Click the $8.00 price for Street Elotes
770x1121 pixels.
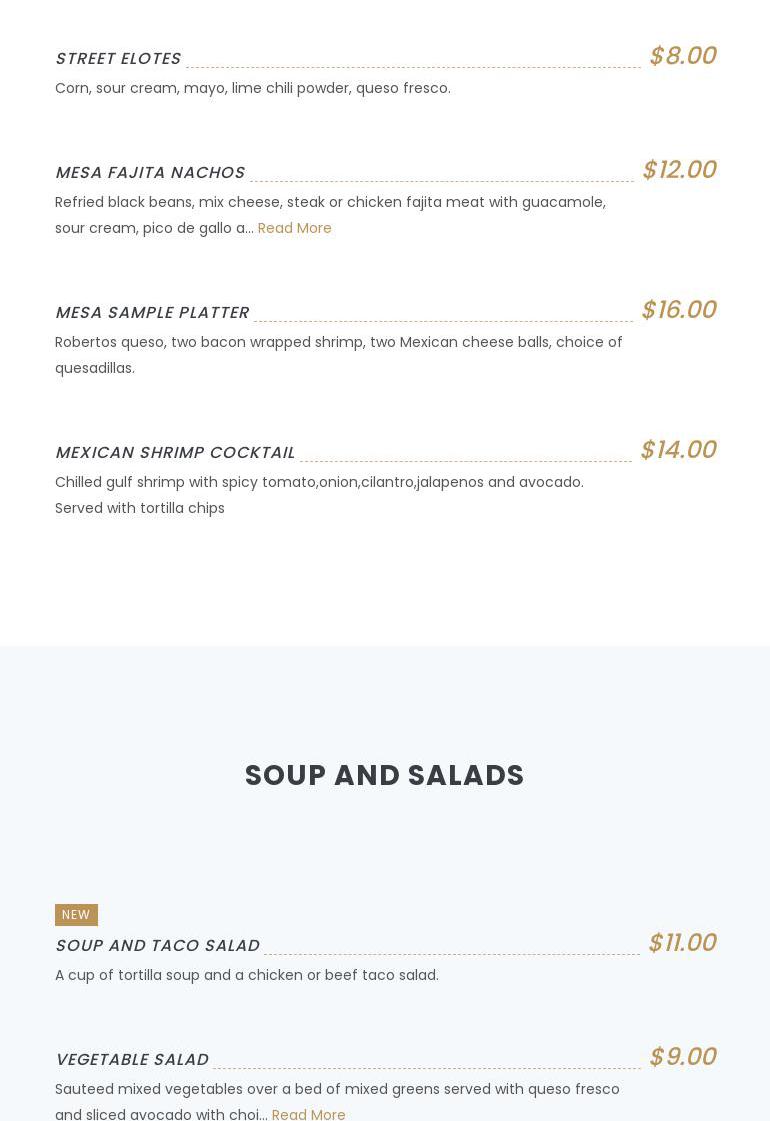(x=682, y=56)
